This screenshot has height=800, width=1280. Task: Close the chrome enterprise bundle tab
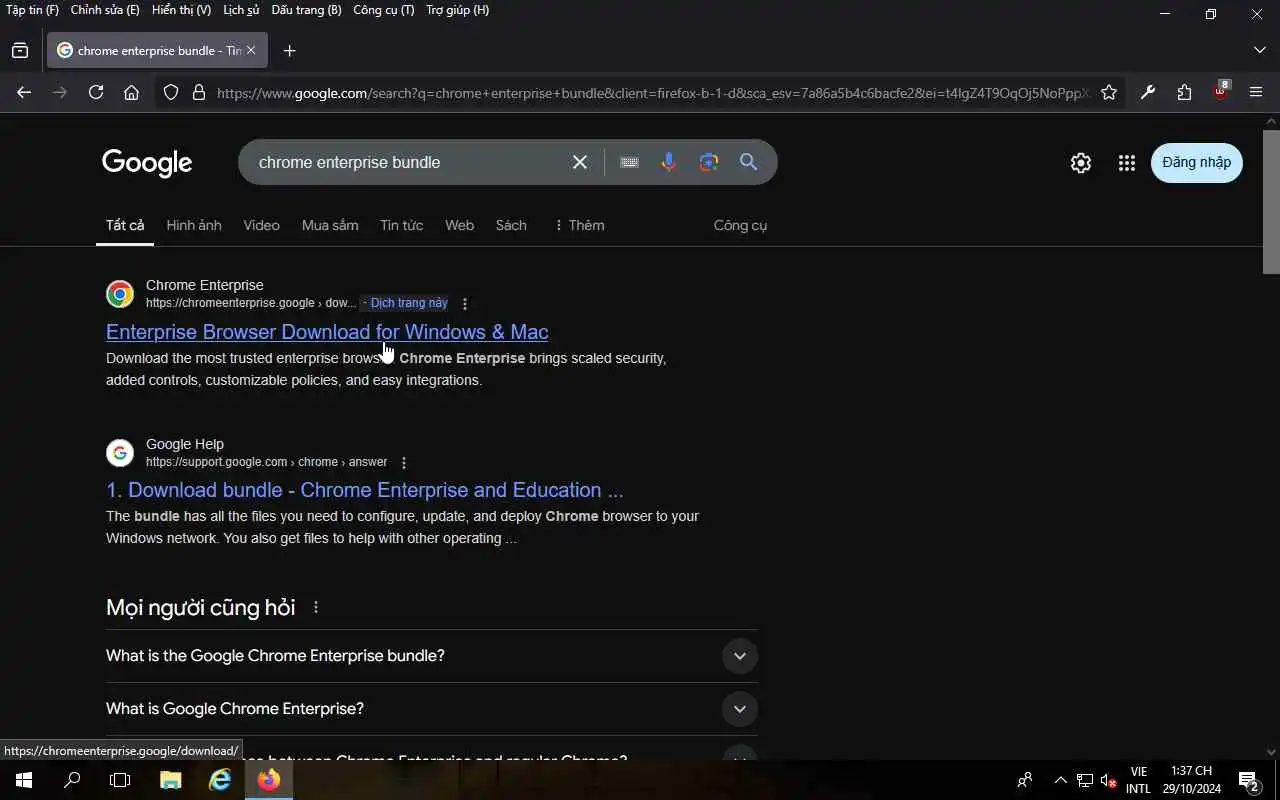point(251,50)
